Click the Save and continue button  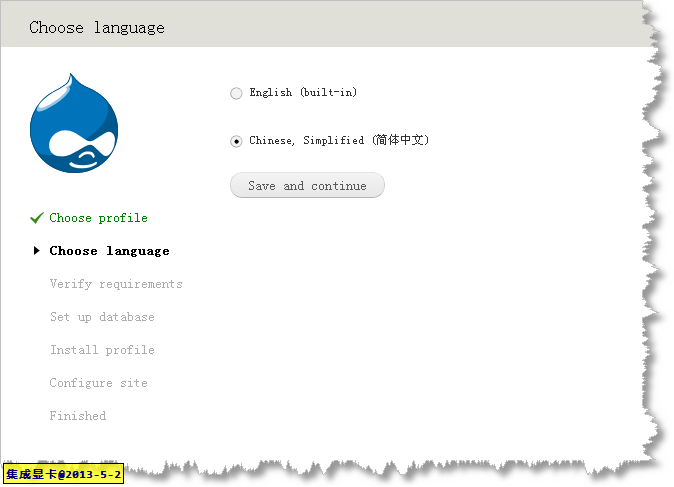pyautogui.click(x=307, y=185)
